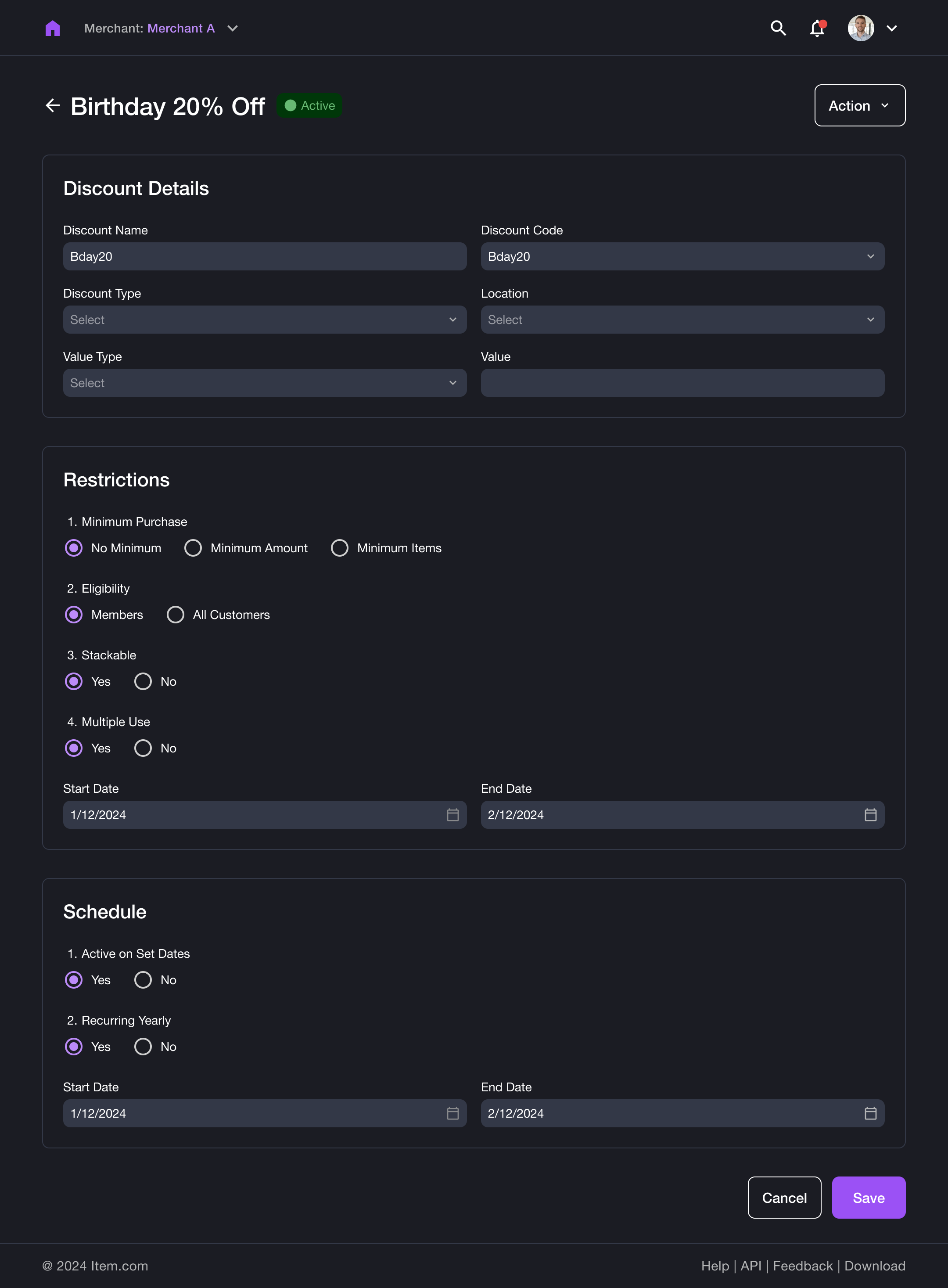Viewport: 948px width, 1288px height.
Task: Select Minimum Amount radio option
Action: [193, 548]
